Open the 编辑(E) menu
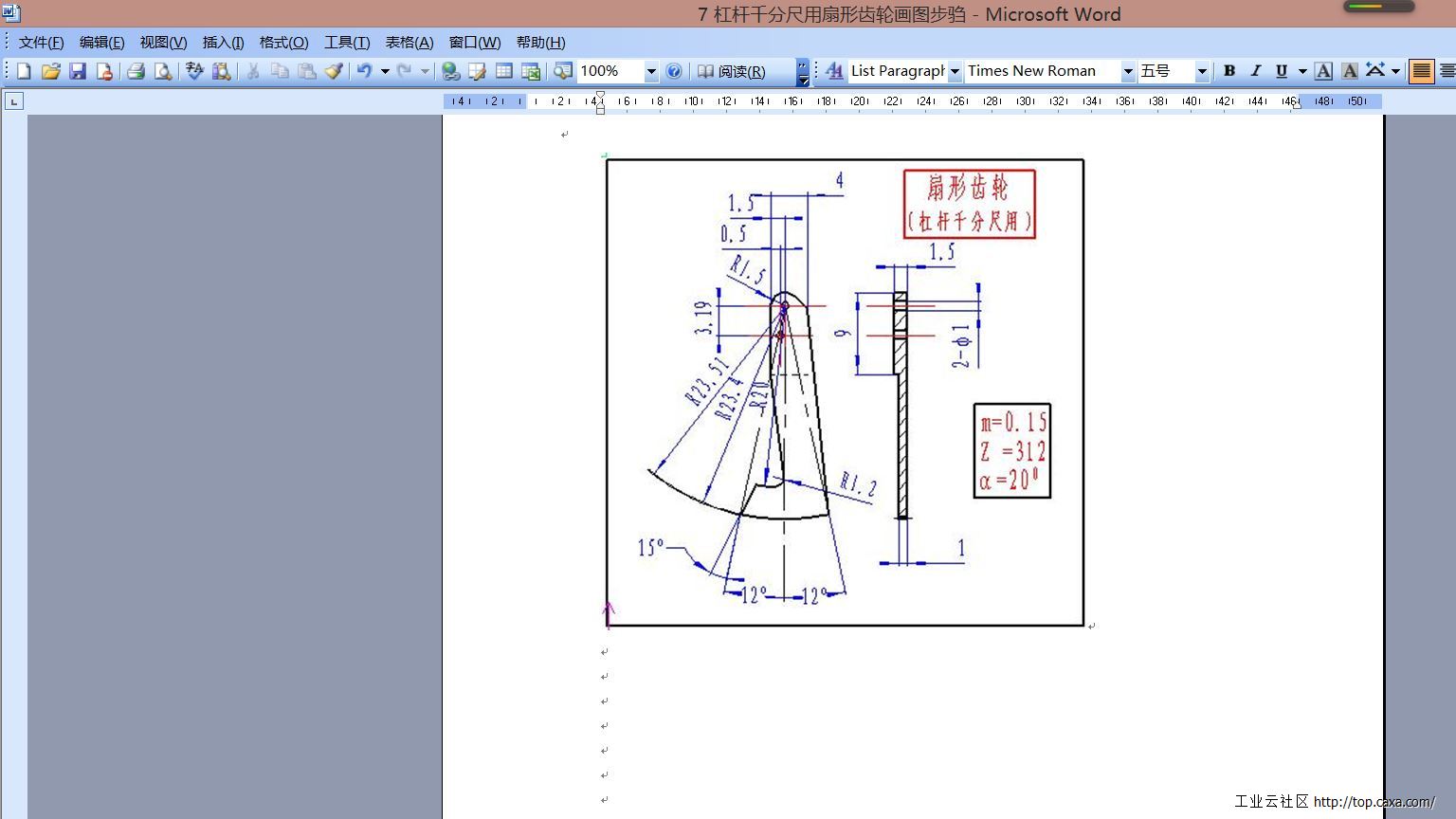The height and width of the screenshot is (819, 1456). click(101, 43)
